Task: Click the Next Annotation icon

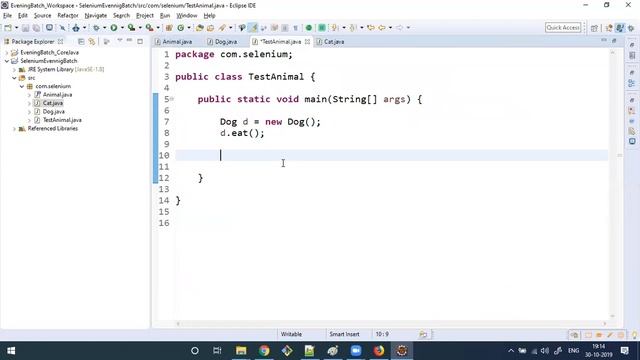Action: pyautogui.click(x=335, y=28)
